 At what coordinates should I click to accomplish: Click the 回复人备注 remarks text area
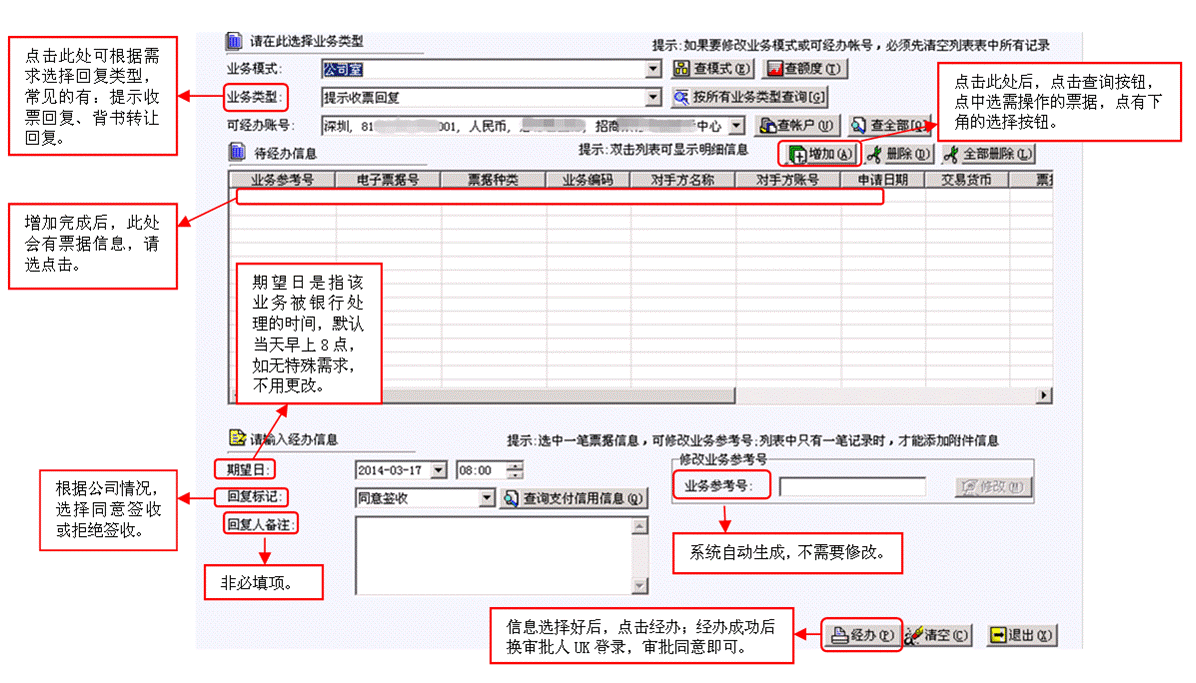click(494, 554)
